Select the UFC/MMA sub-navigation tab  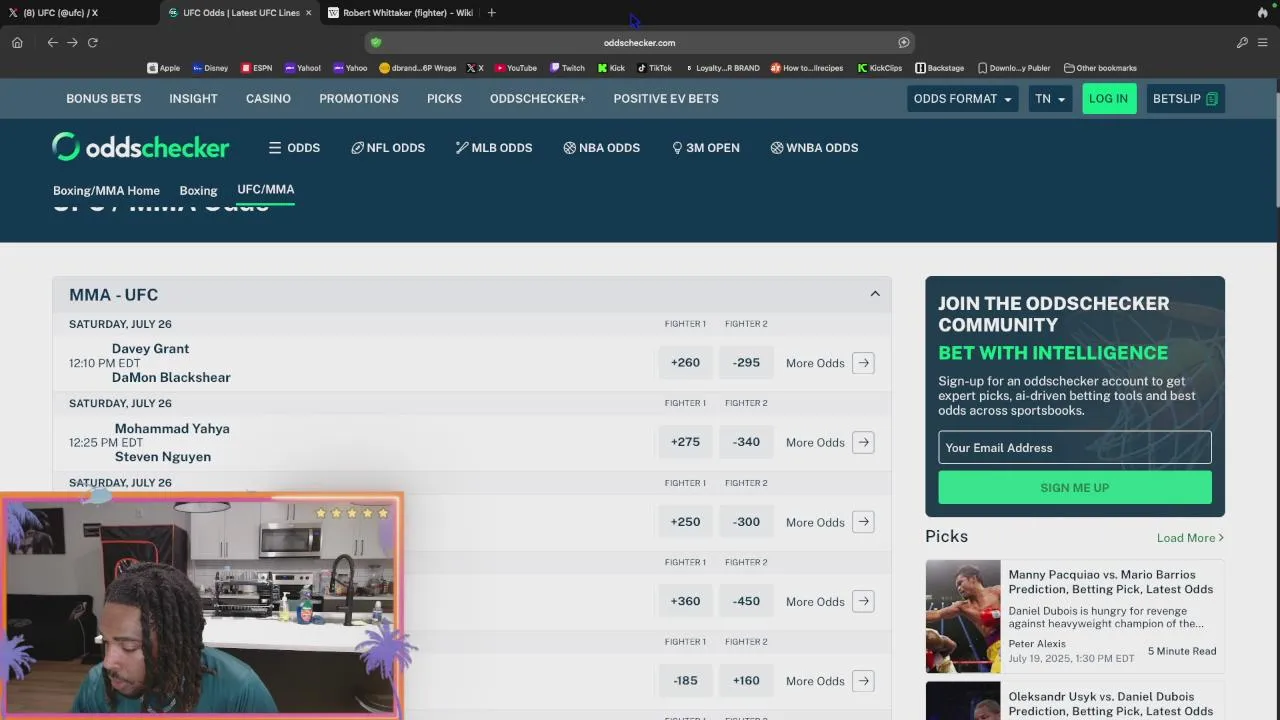pos(265,189)
